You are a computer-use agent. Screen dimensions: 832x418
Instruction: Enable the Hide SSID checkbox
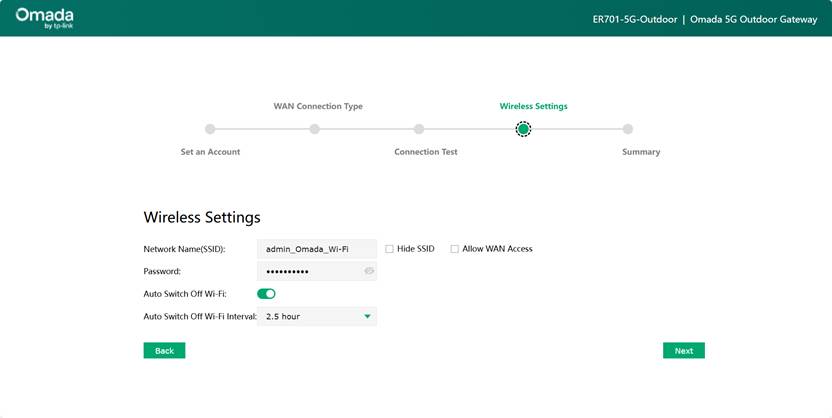pos(390,249)
